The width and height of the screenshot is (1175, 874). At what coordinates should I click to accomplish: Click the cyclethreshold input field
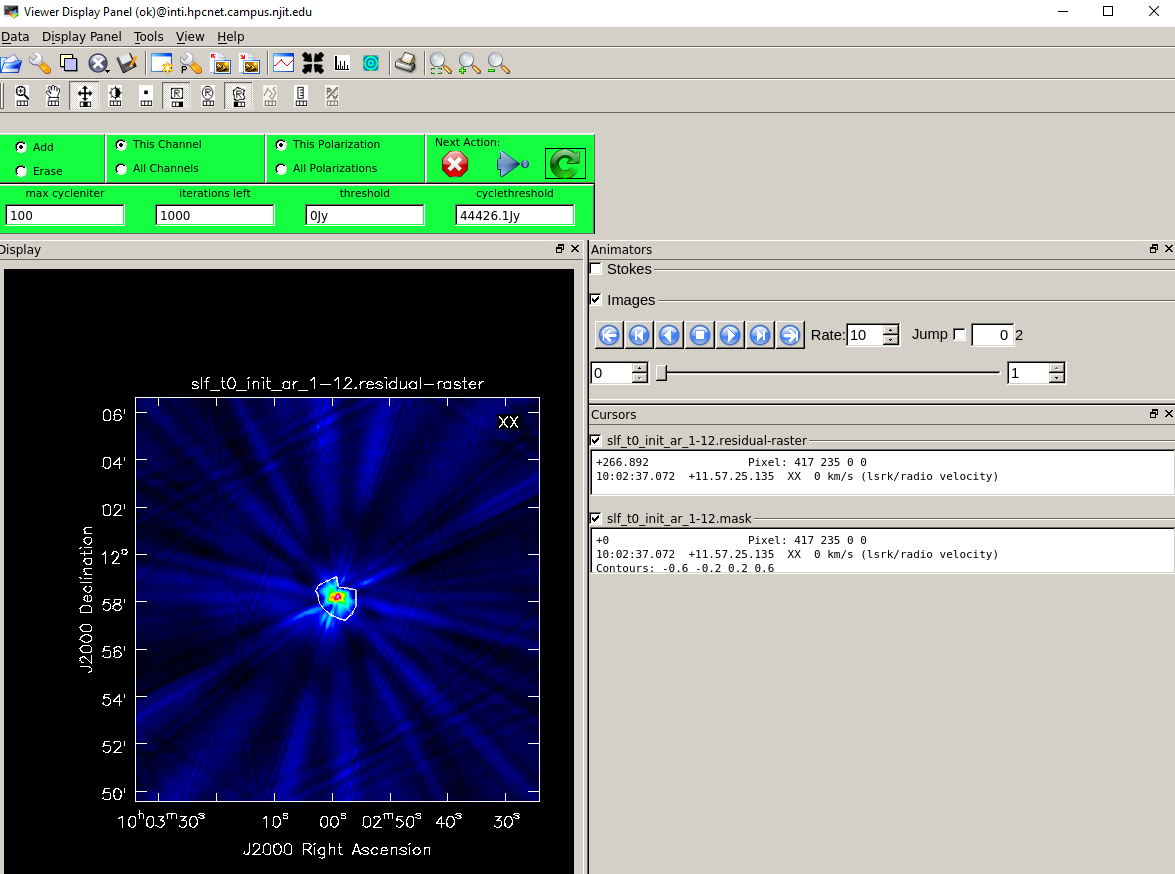pos(515,215)
